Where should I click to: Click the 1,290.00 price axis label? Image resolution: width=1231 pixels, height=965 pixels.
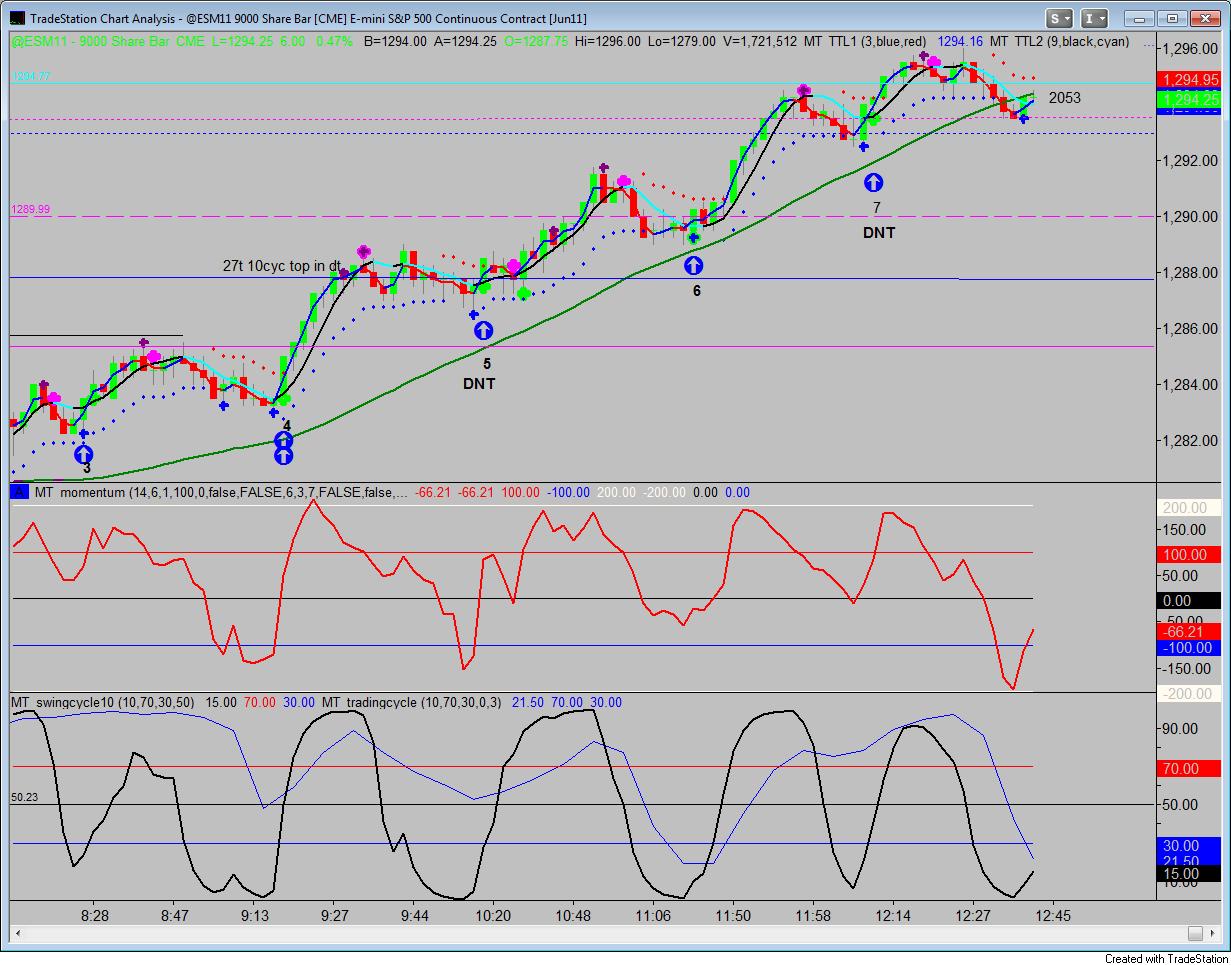coord(1191,216)
